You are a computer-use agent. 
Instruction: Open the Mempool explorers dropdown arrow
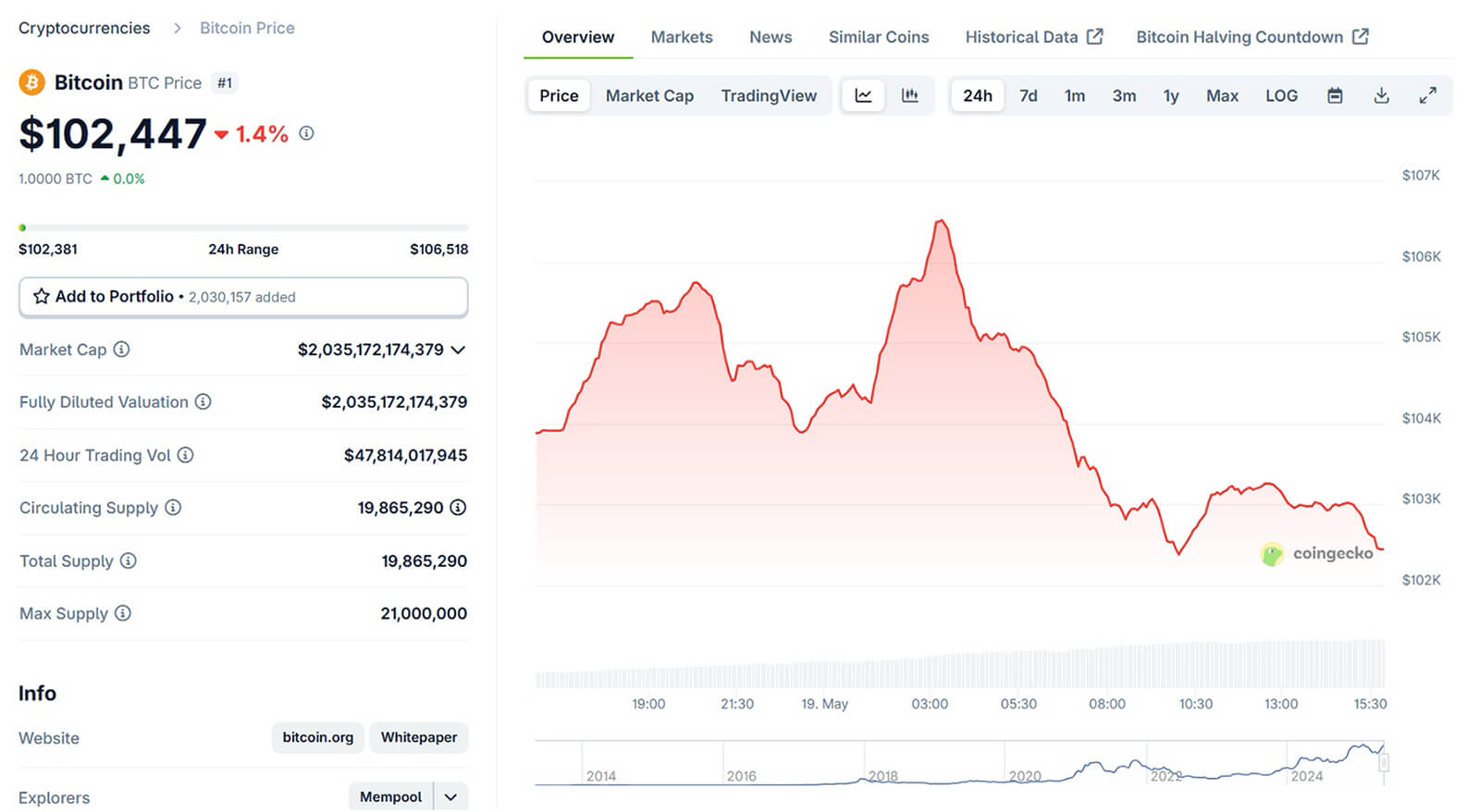click(450, 796)
